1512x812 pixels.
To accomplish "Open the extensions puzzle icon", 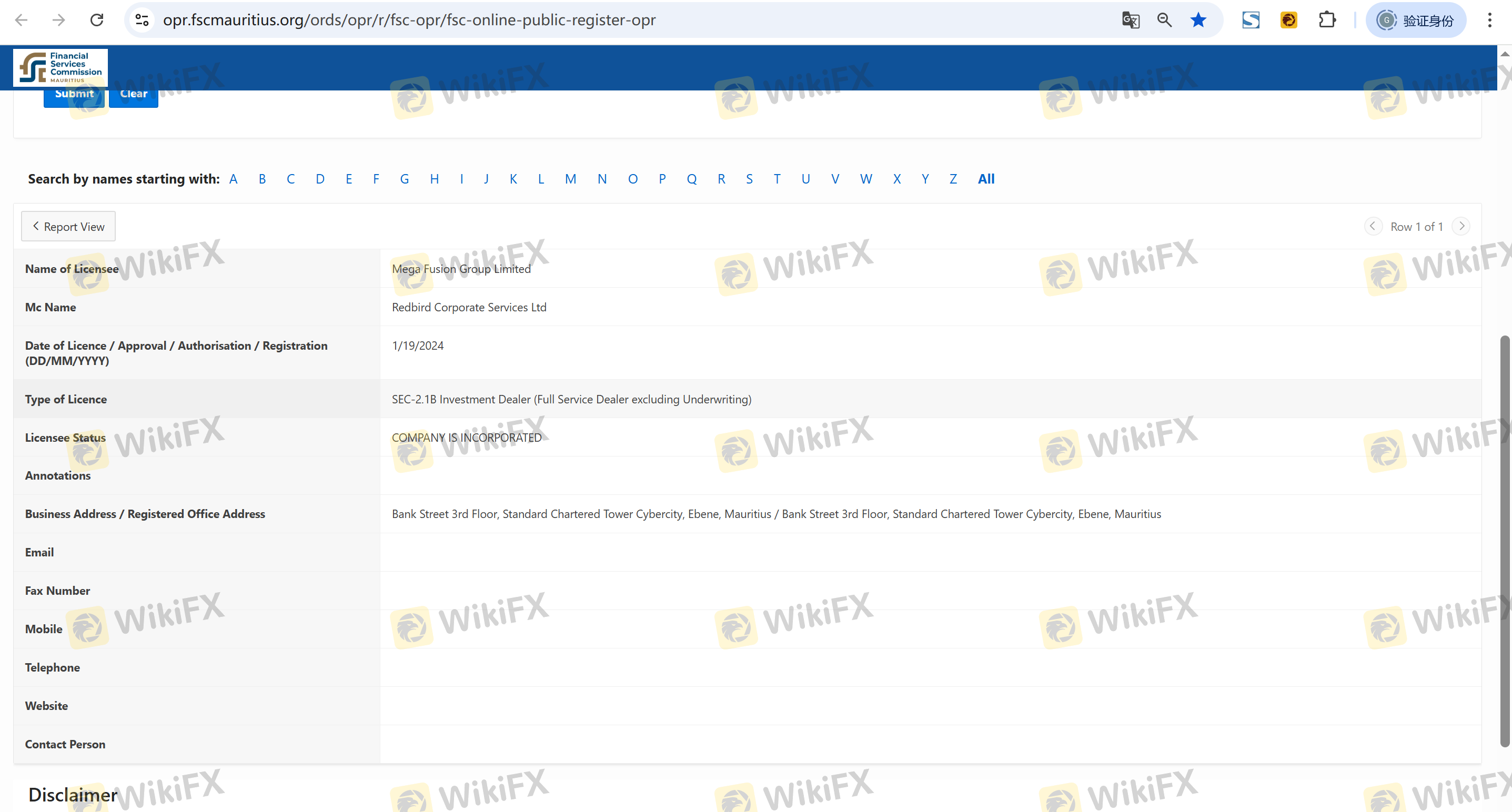I will coord(1327,20).
